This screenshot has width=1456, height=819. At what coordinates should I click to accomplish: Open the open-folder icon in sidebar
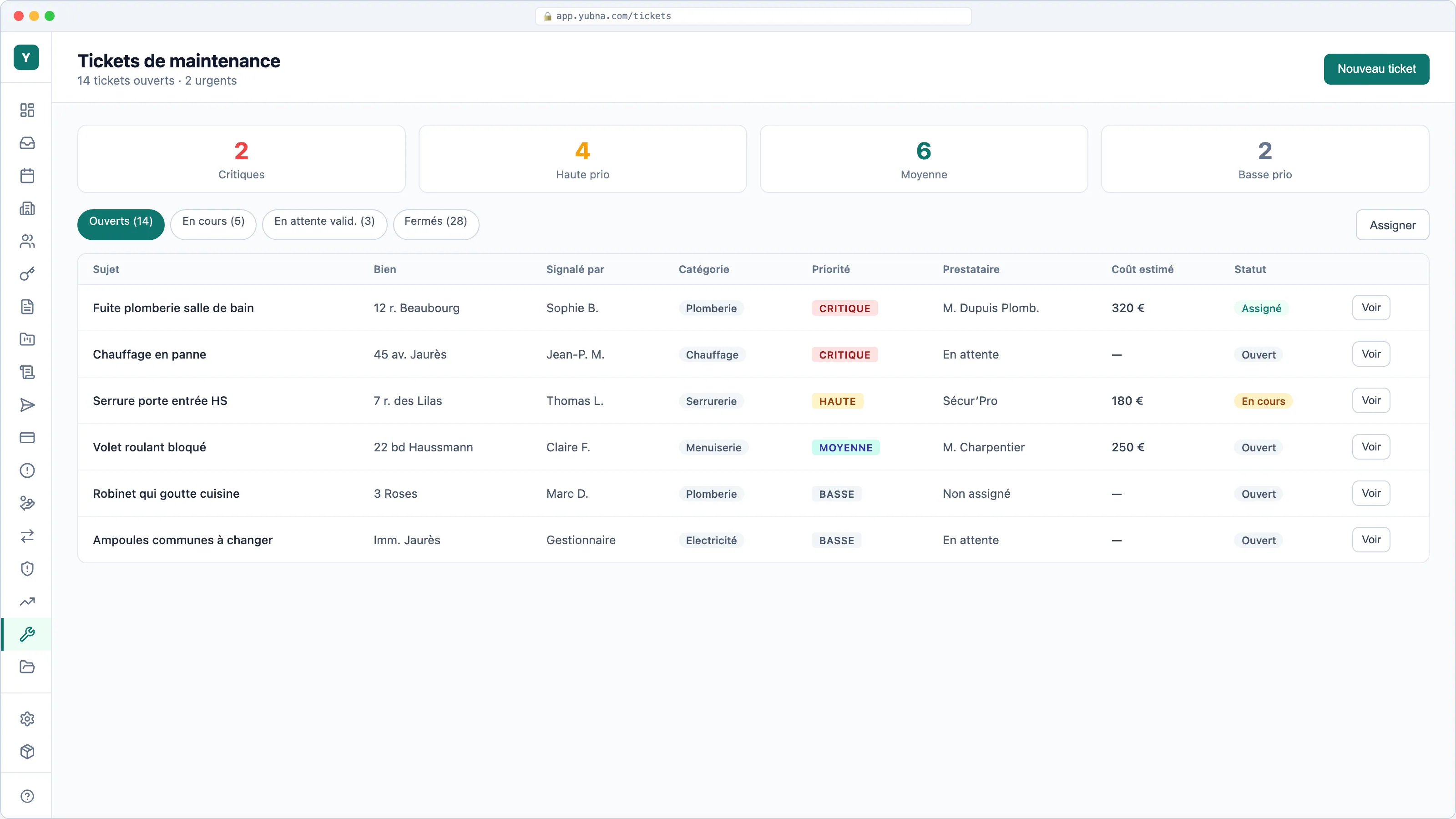[27, 667]
